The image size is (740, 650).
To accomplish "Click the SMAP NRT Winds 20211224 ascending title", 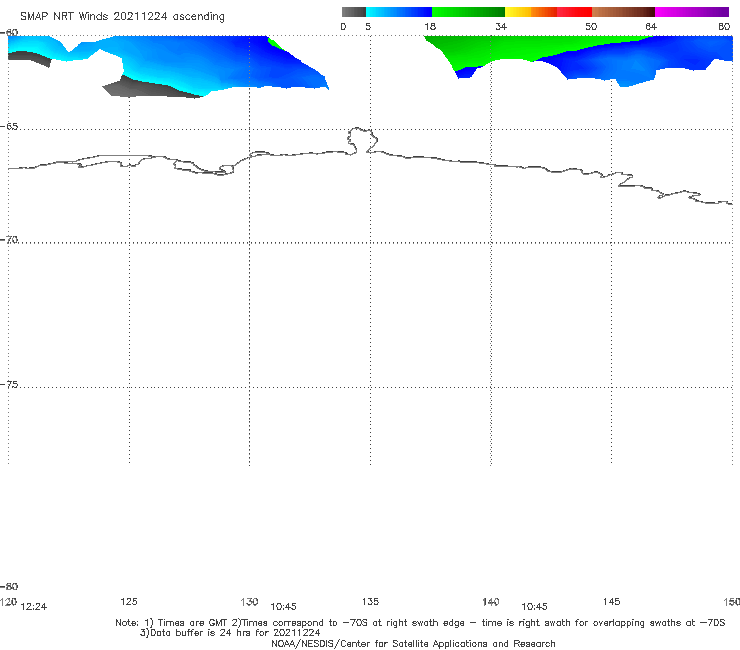I will tap(122, 17).
